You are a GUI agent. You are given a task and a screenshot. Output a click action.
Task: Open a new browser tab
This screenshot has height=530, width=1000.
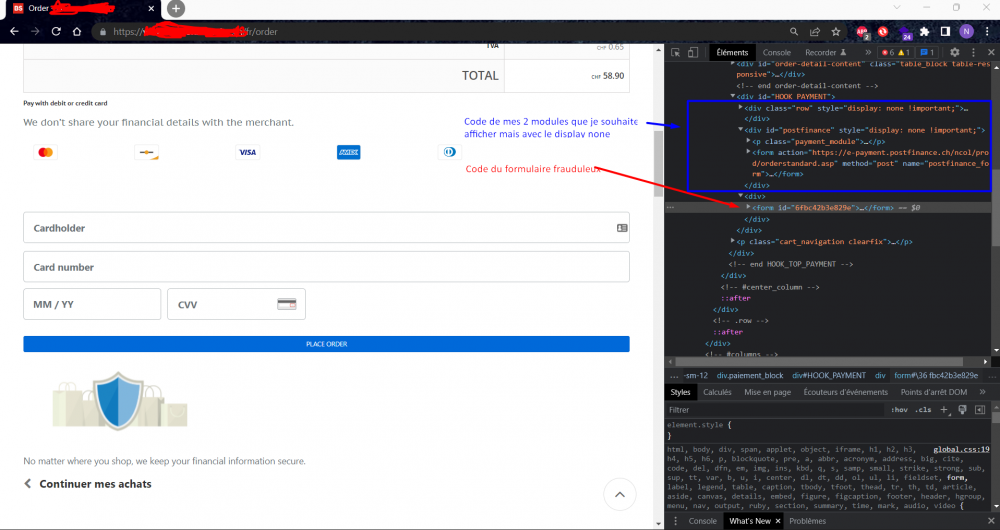(x=176, y=8)
